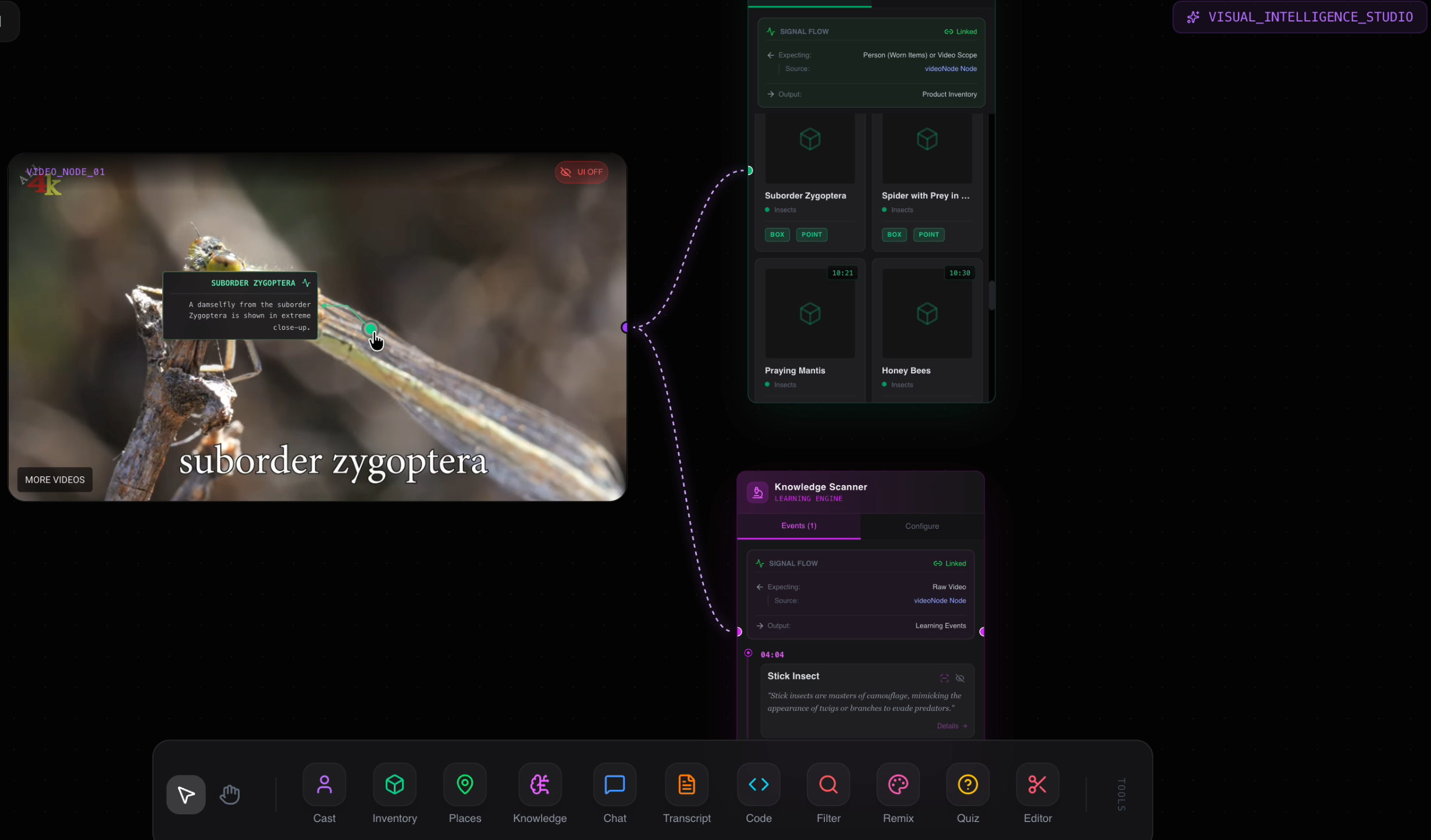Open the Code tool
This screenshot has height=840, width=1431.
[x=759, y=785]
